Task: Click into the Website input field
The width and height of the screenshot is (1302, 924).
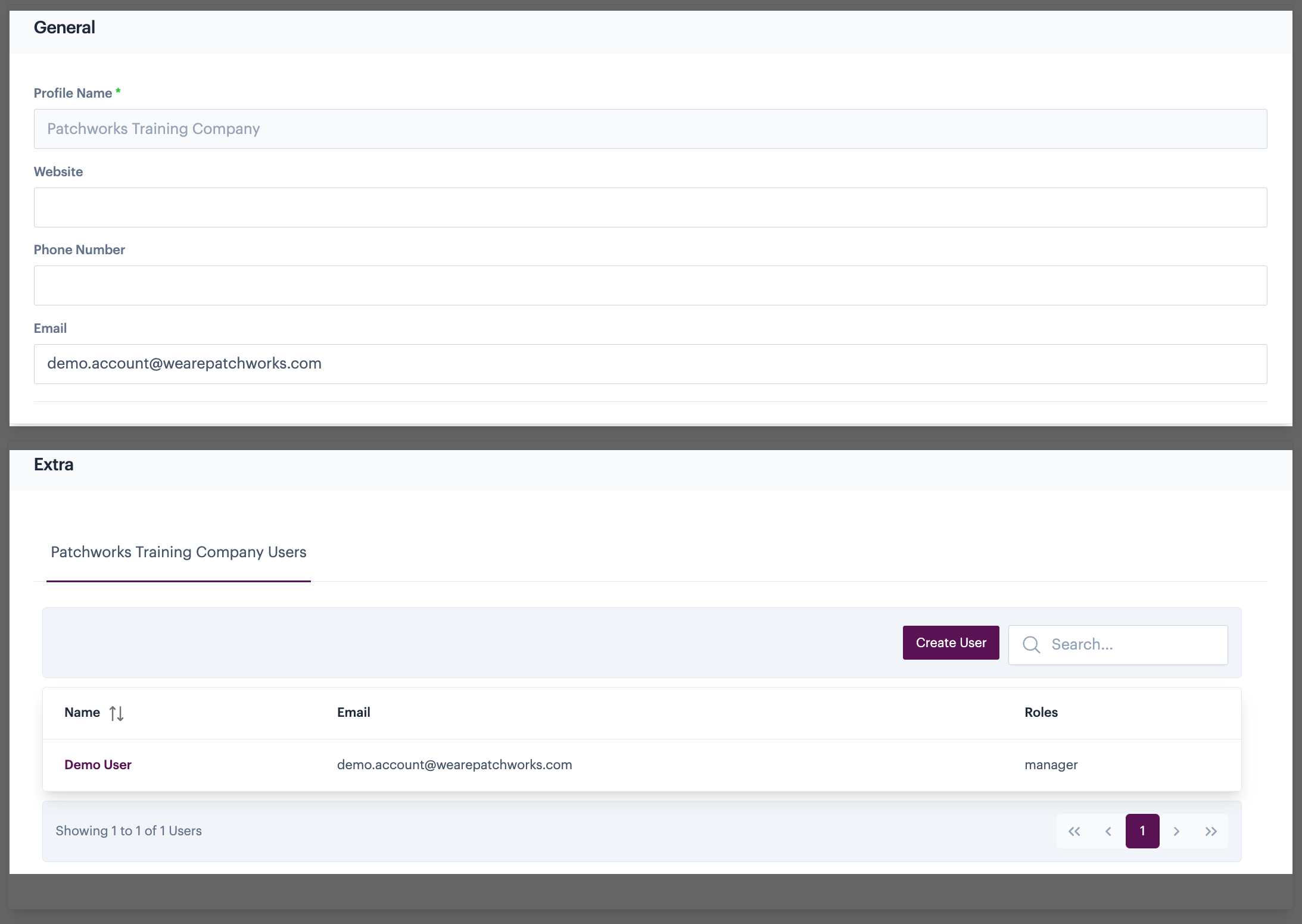Action: pos(650,208)
